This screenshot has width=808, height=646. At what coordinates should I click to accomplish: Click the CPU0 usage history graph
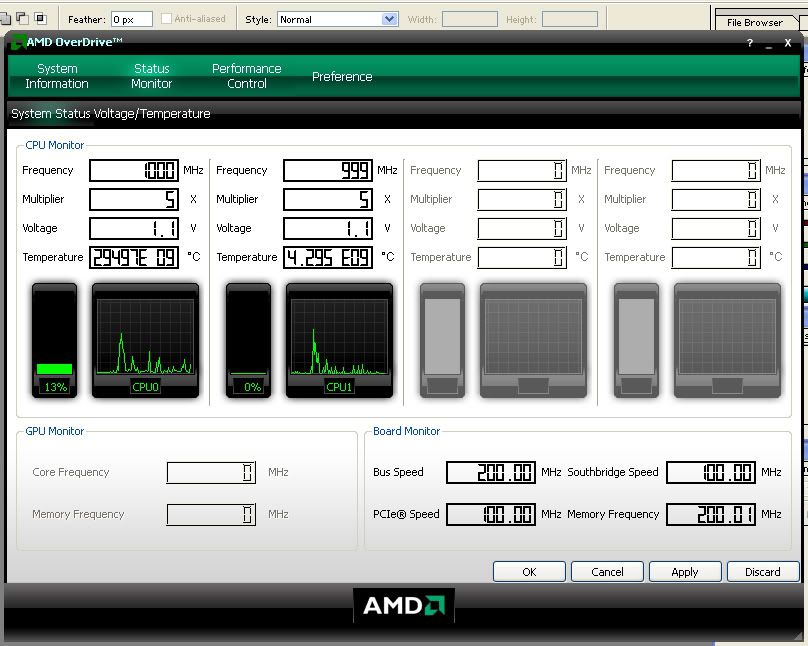(x=145, y=340)
